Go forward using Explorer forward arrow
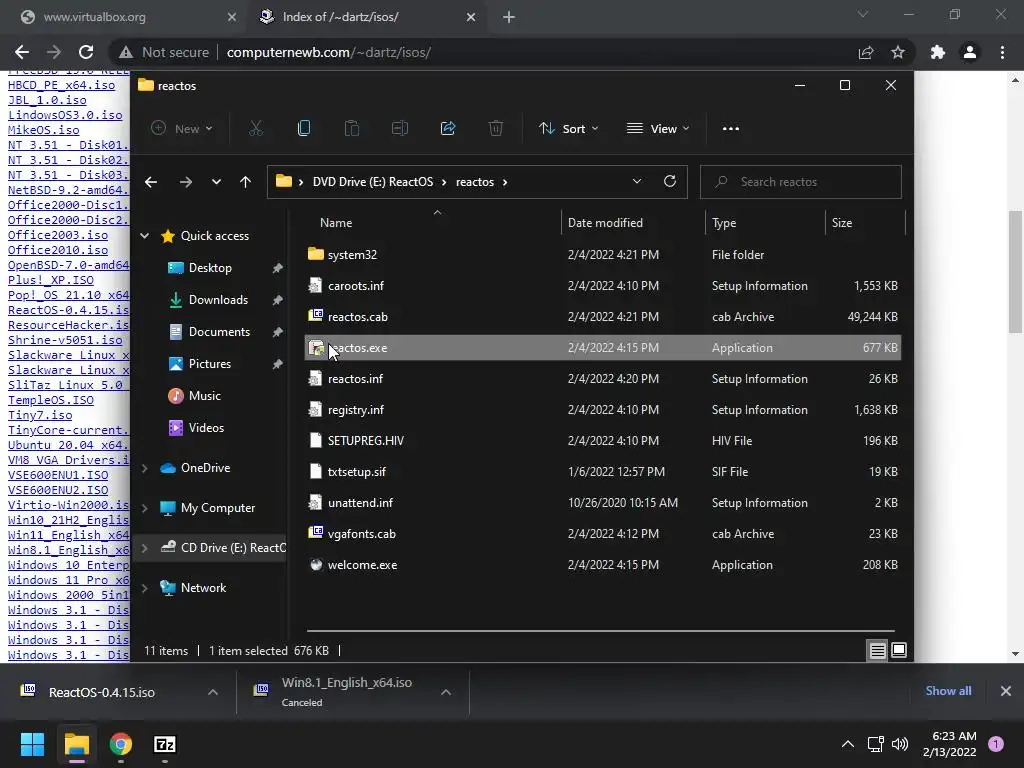1024x768 pixels. [x=185, y=182]
